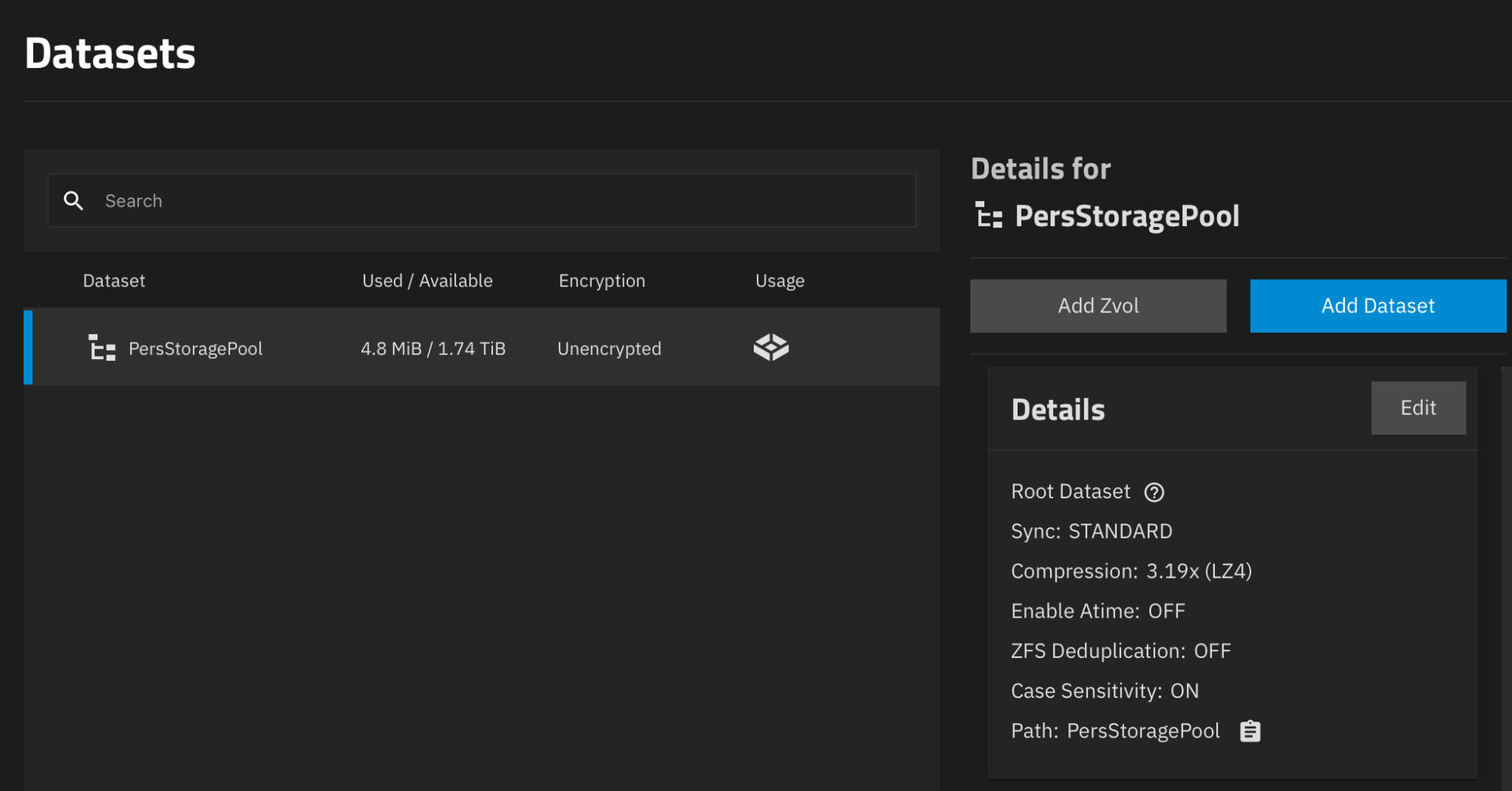
Task: Click the Dataset column header
Action: [x=113, y=281]
